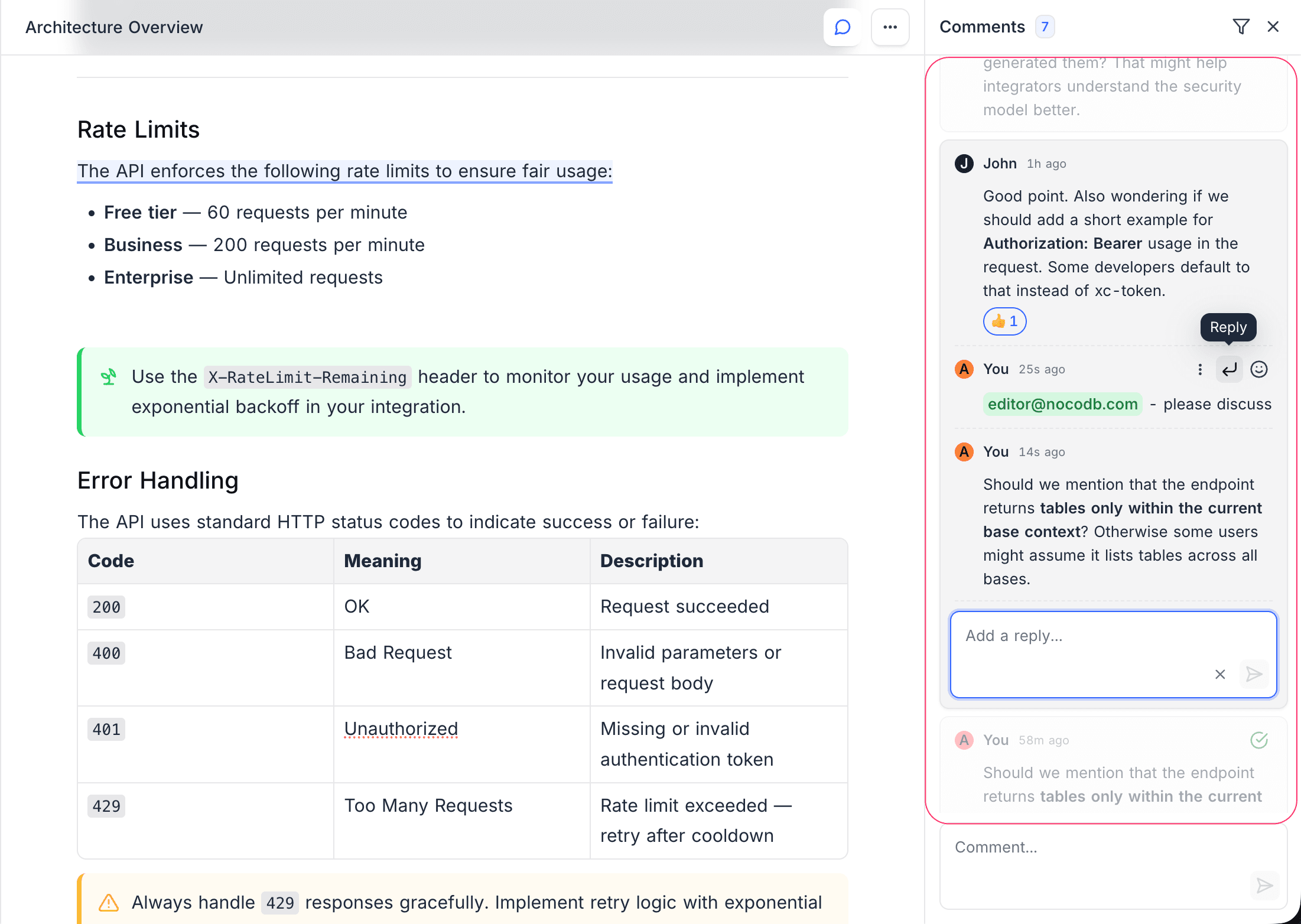Open the comments filter

click(1241, 27)
